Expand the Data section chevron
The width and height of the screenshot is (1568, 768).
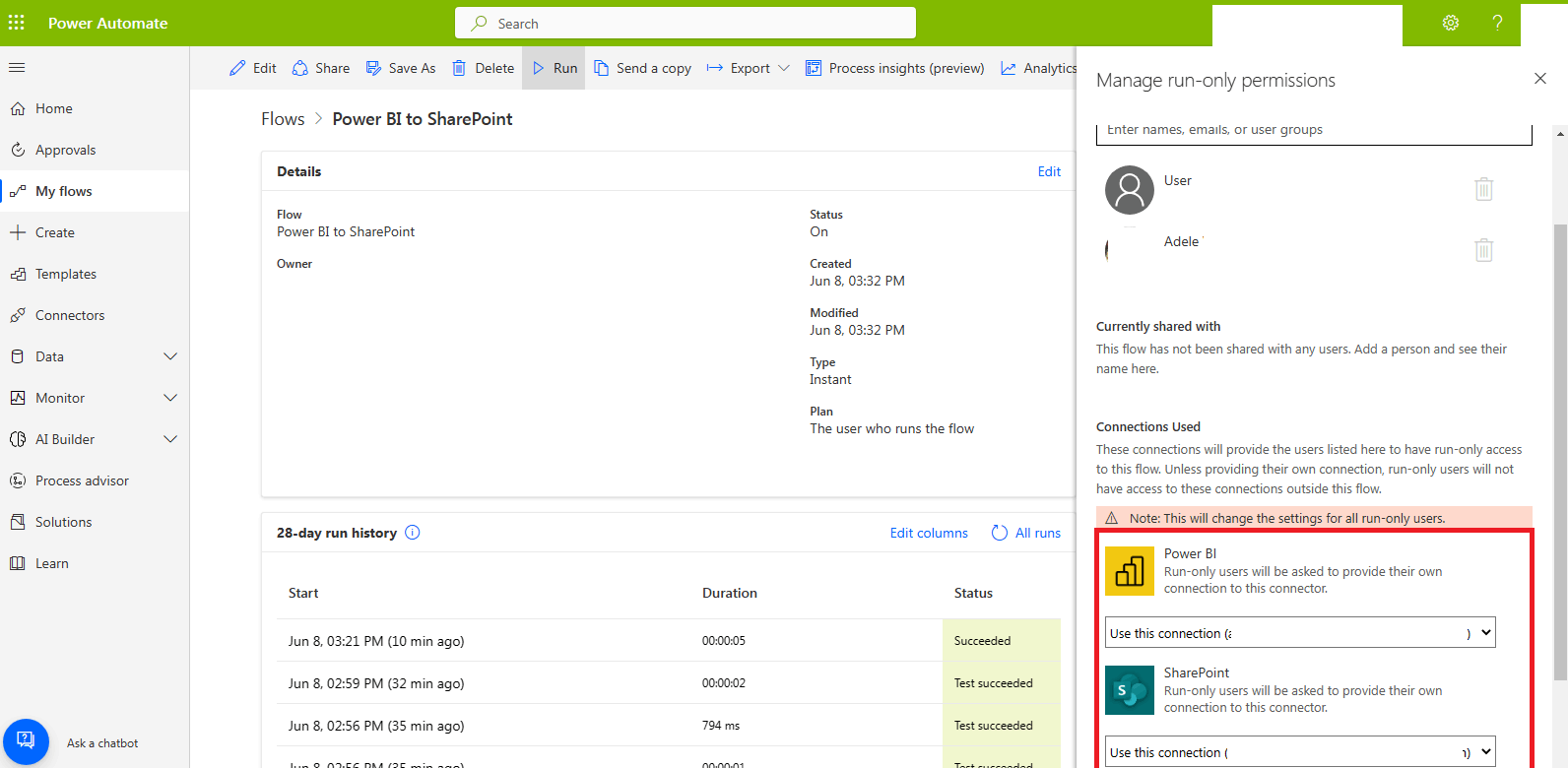(170, 356)
